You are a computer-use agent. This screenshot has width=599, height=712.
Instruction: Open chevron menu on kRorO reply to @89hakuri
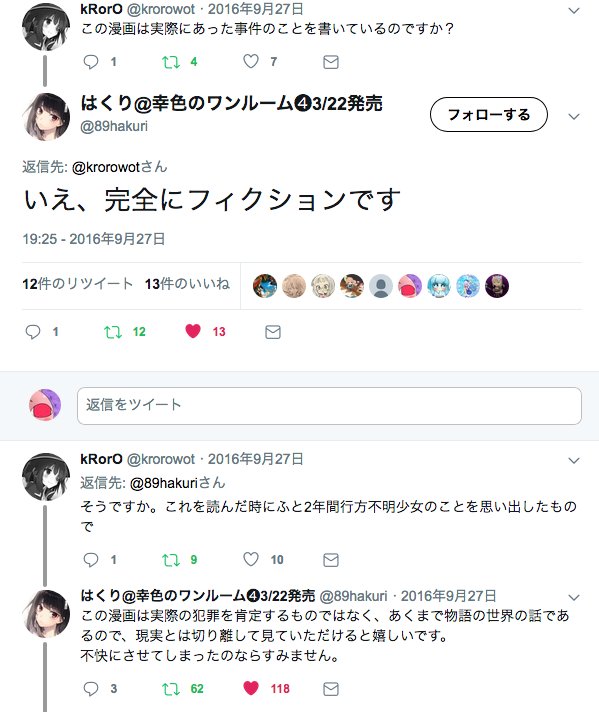pos(574,460)
